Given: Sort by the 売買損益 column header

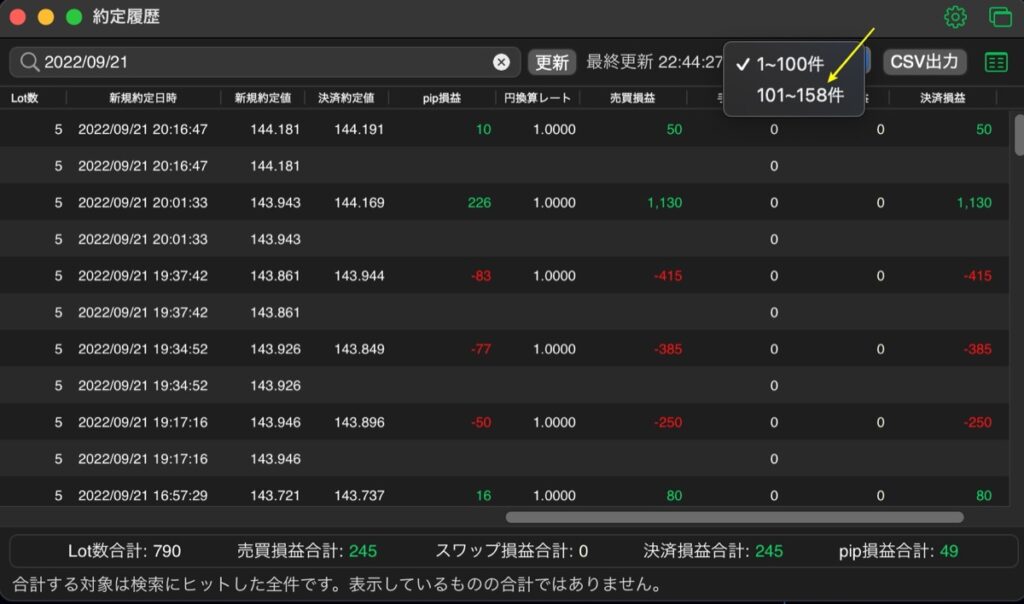Looking at the screenshot, I should tap(632, 98).
